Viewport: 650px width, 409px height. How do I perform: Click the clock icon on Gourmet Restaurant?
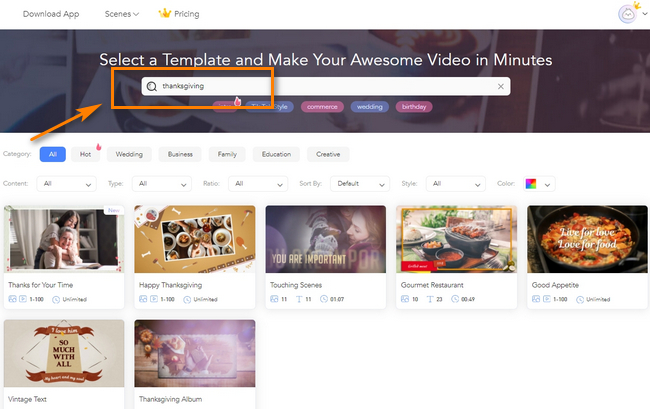pos(455,299)
